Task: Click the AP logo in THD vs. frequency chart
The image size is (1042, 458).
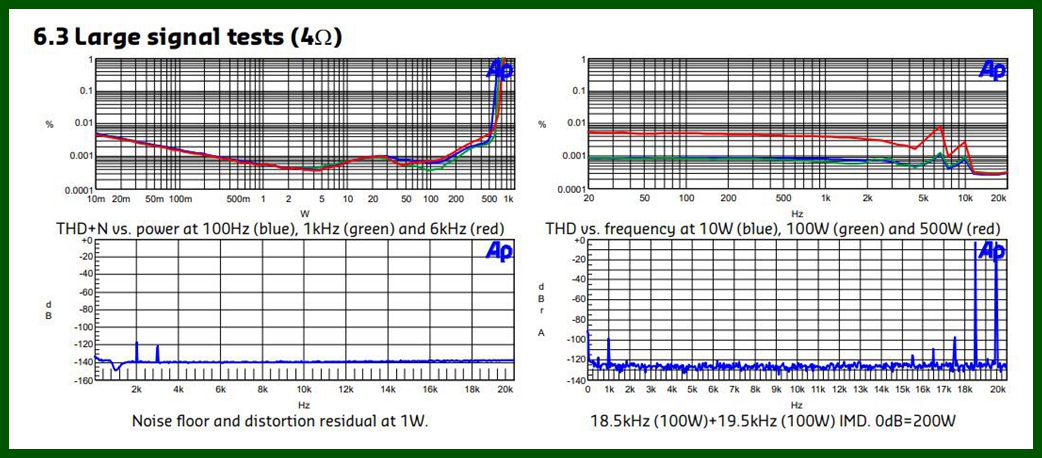Action: (992, 70)
